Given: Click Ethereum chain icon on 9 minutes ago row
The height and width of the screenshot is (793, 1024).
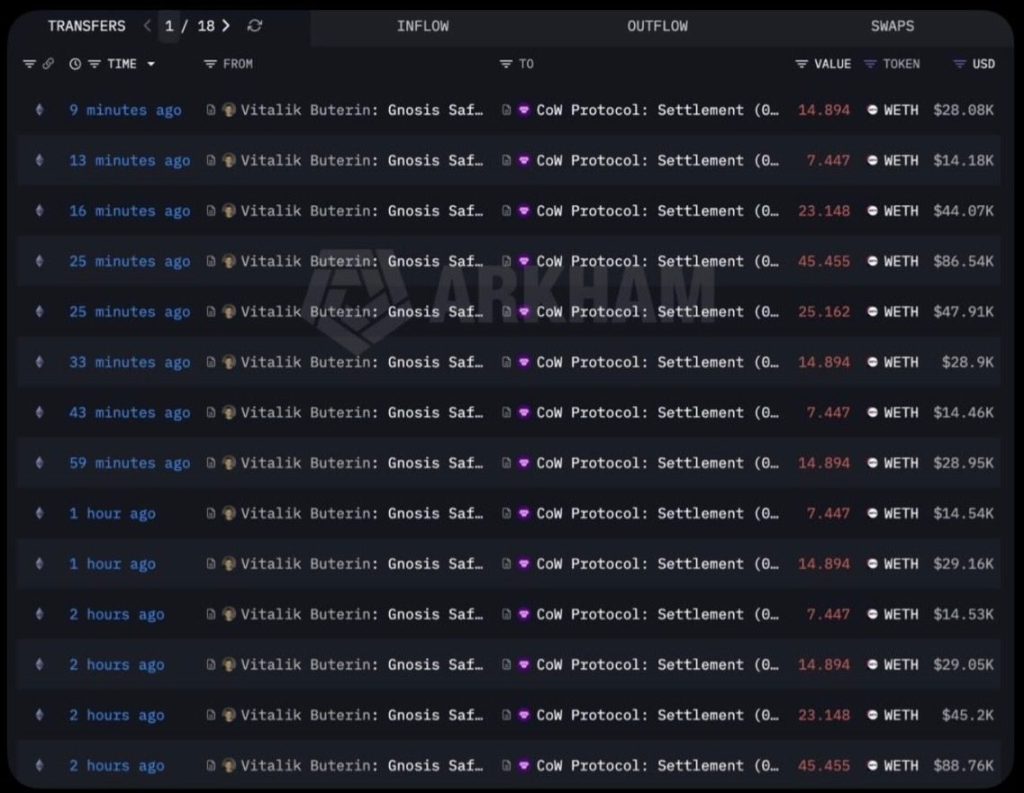Looking at the screenshot, I should 40,110.
